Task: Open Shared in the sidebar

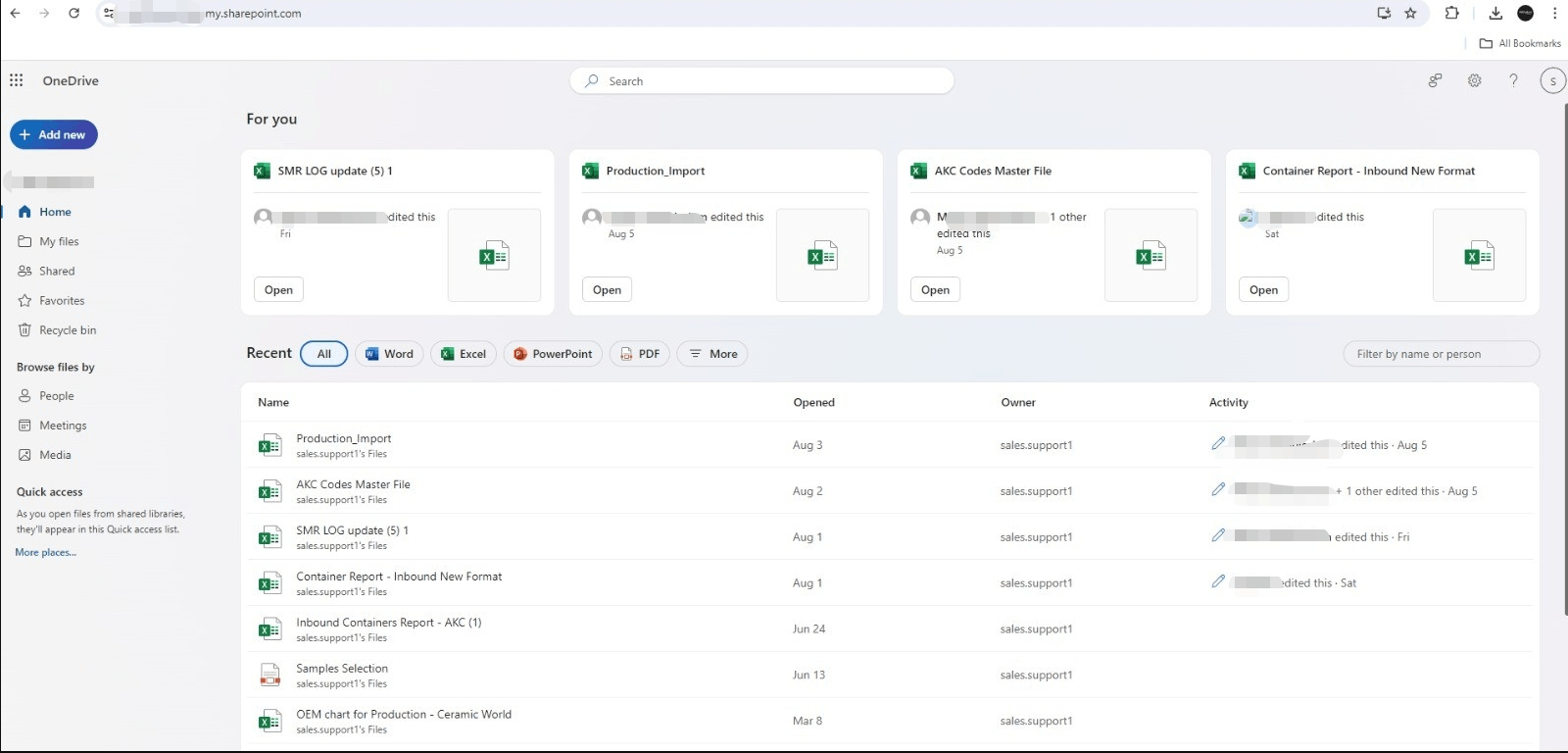Action: coord(57,271)
